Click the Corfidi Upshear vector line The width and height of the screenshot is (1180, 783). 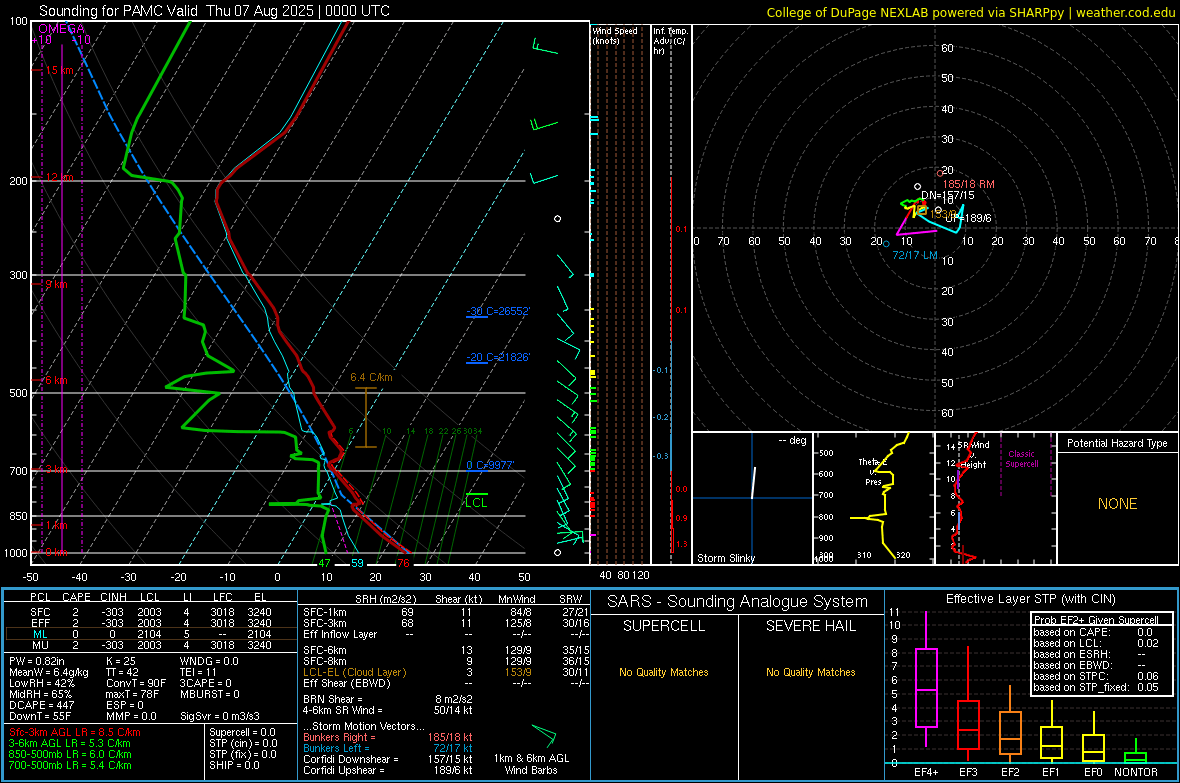click(x=388, y=770)
